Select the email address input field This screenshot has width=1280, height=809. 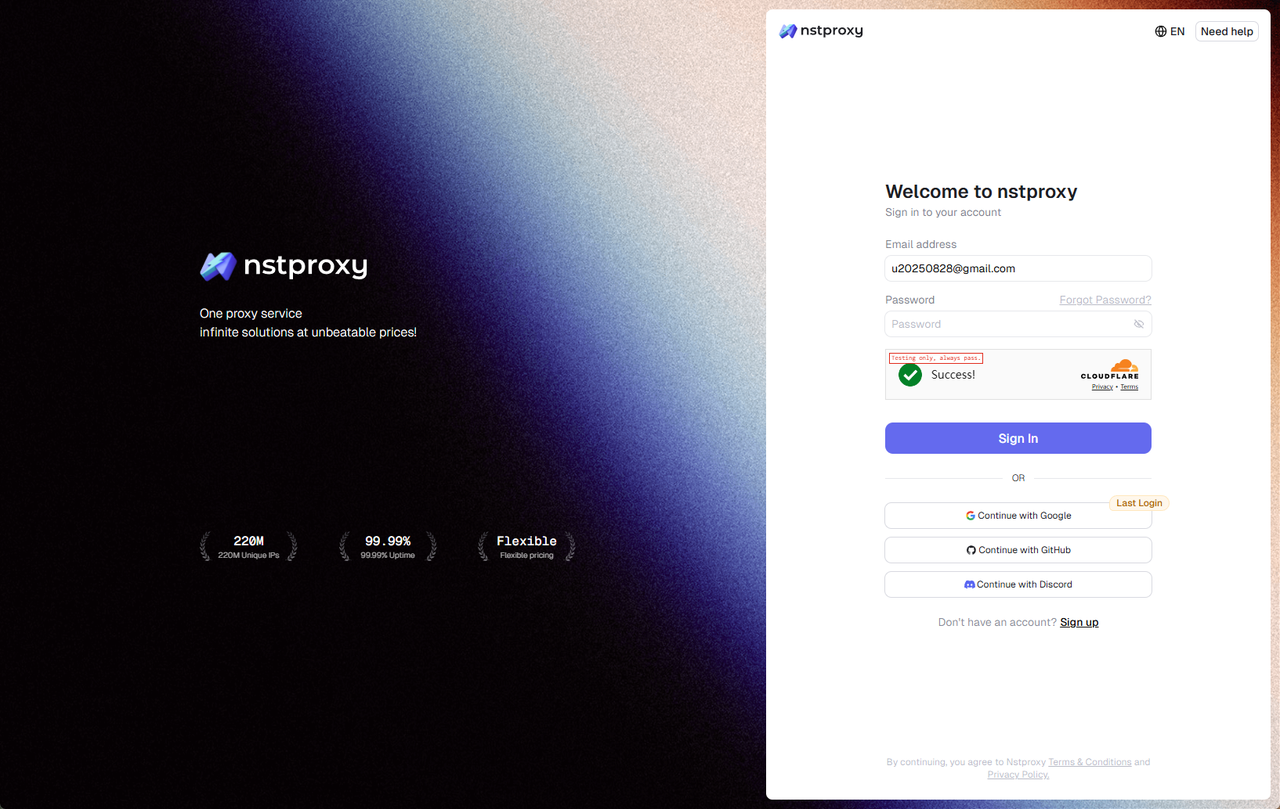tap(1017, 268)
